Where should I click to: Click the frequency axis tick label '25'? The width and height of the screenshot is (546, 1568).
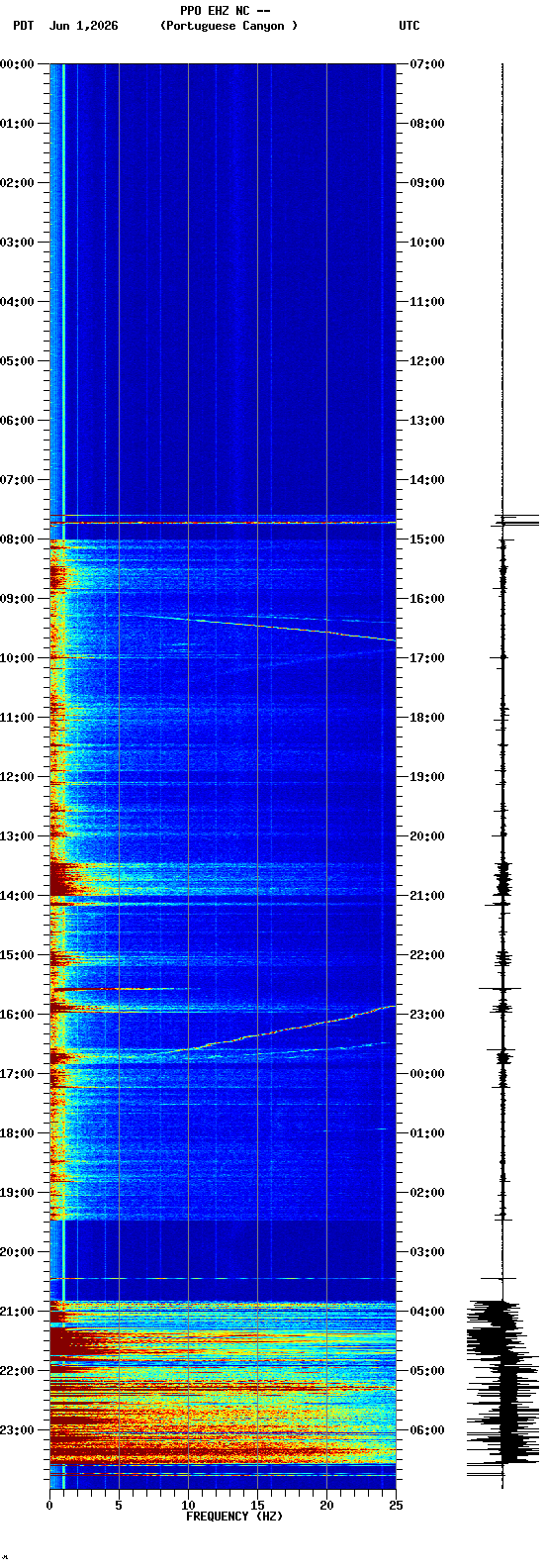[396, 1506]
